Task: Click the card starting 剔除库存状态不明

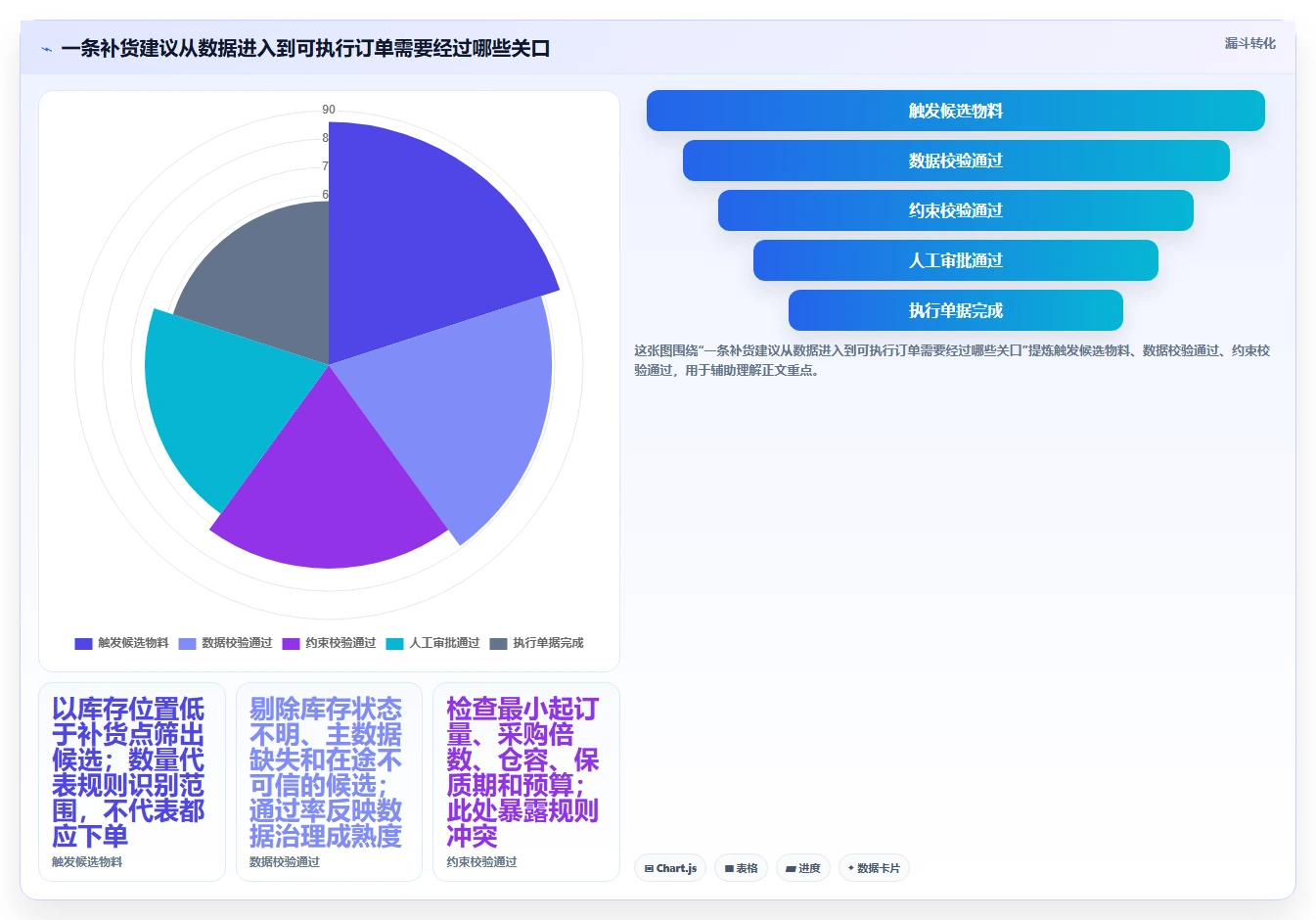Action: [329, 782]
